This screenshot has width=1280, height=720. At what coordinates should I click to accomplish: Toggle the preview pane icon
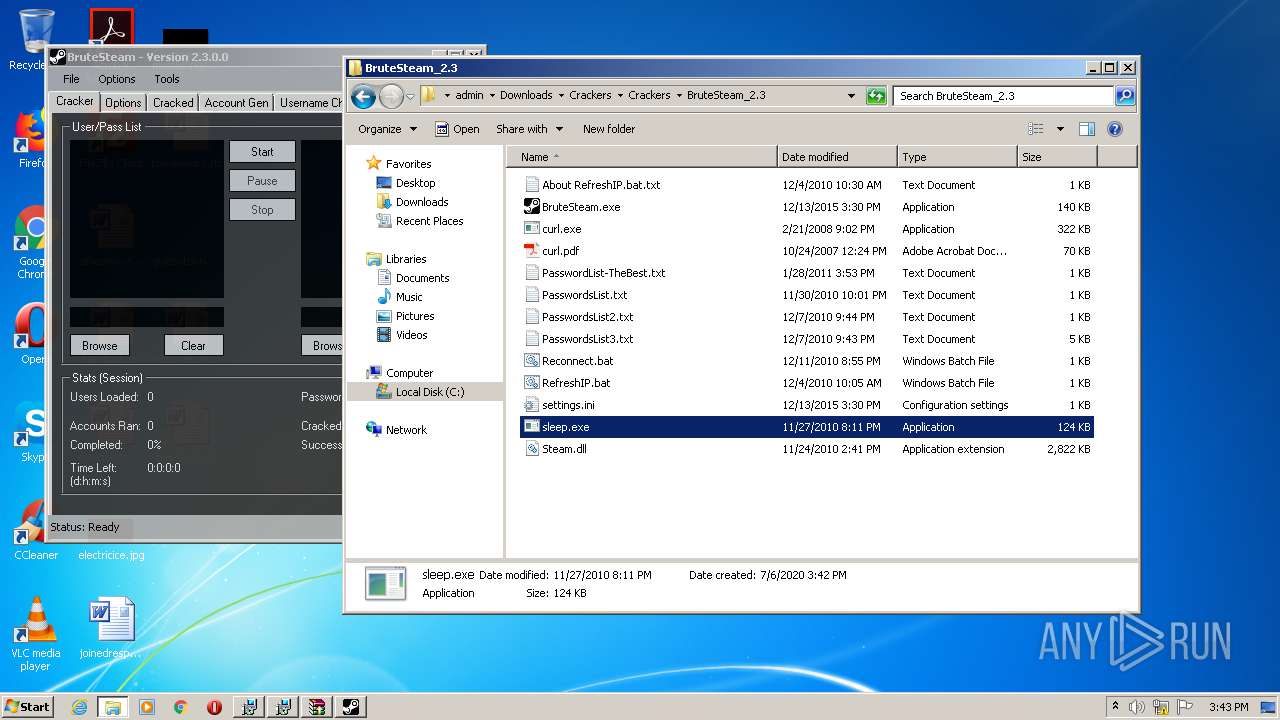[x=1087, y=129]
